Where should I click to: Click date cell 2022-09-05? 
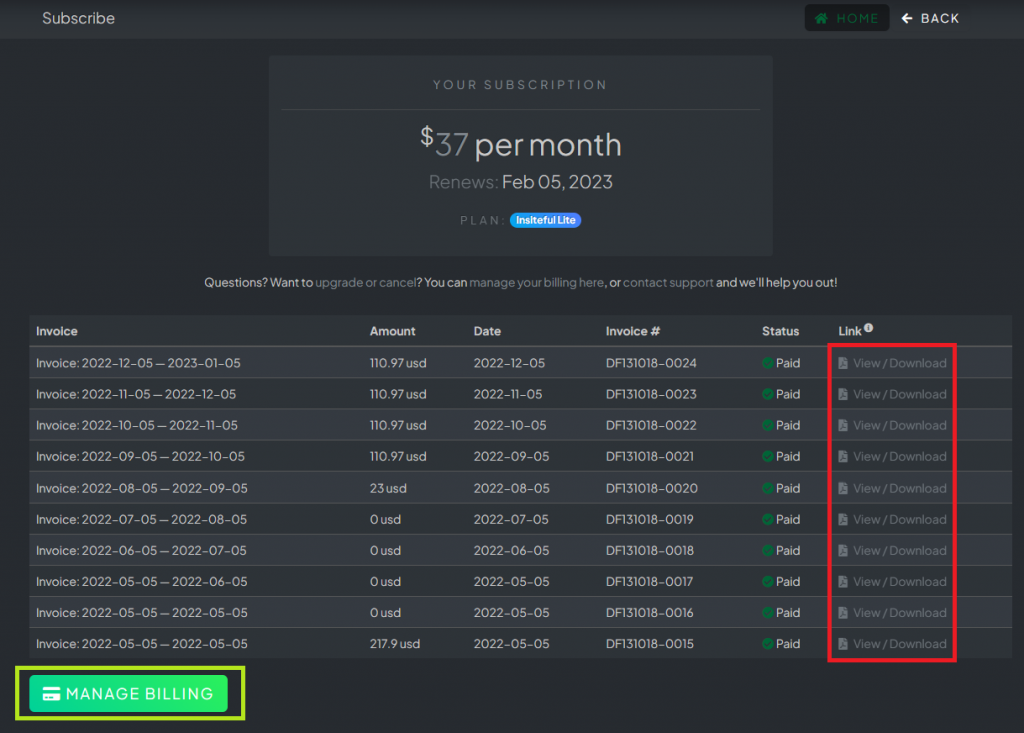coord(511,457)
